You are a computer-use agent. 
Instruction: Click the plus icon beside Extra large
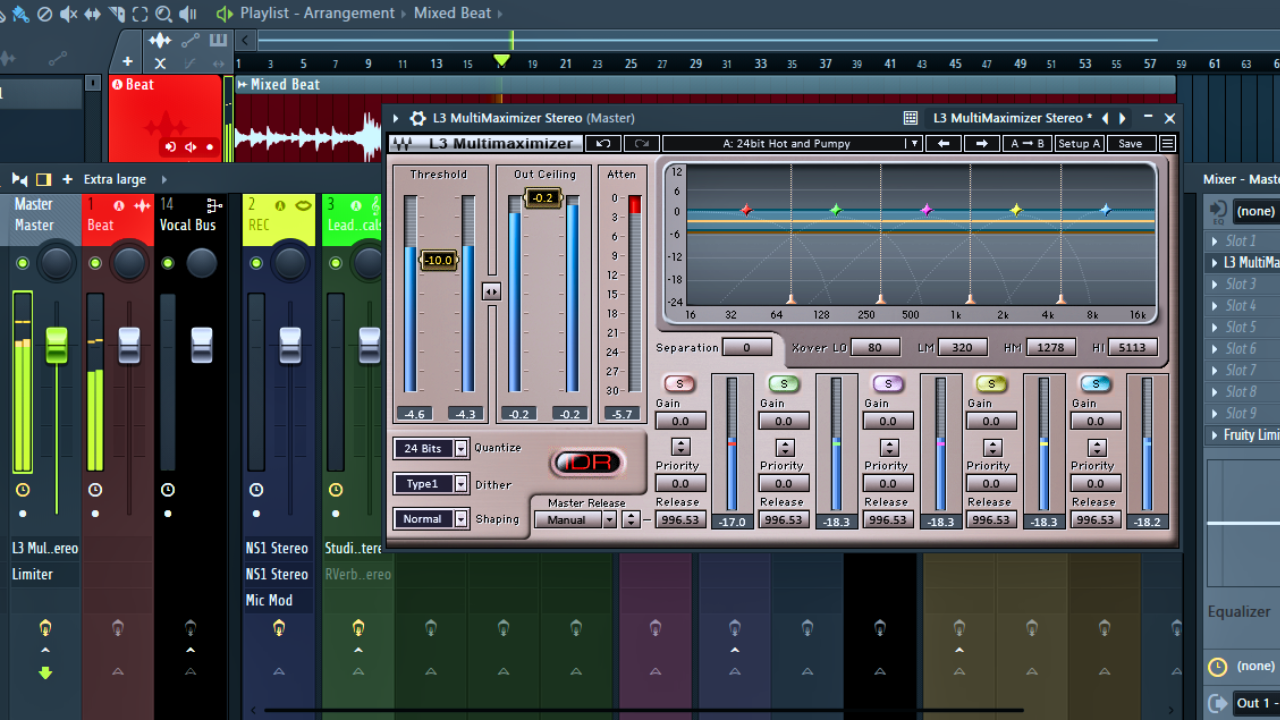(67, 180)
